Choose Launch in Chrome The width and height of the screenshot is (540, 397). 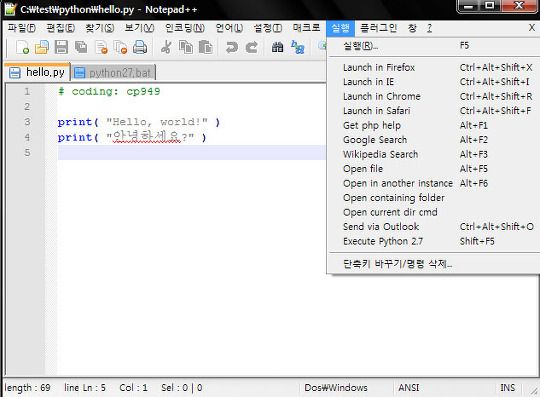(x=434, y=96)
